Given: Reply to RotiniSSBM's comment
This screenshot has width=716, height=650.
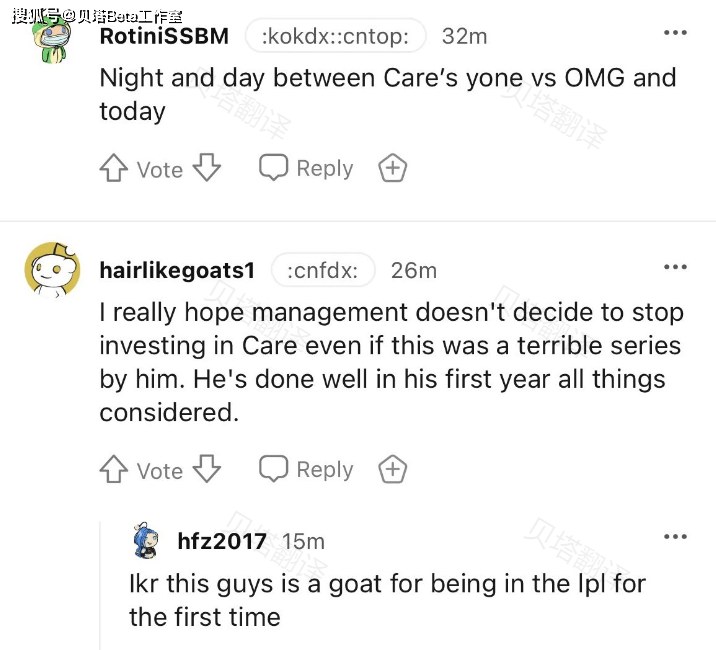Looking at the screenshot, I should [x=306, y=168].
